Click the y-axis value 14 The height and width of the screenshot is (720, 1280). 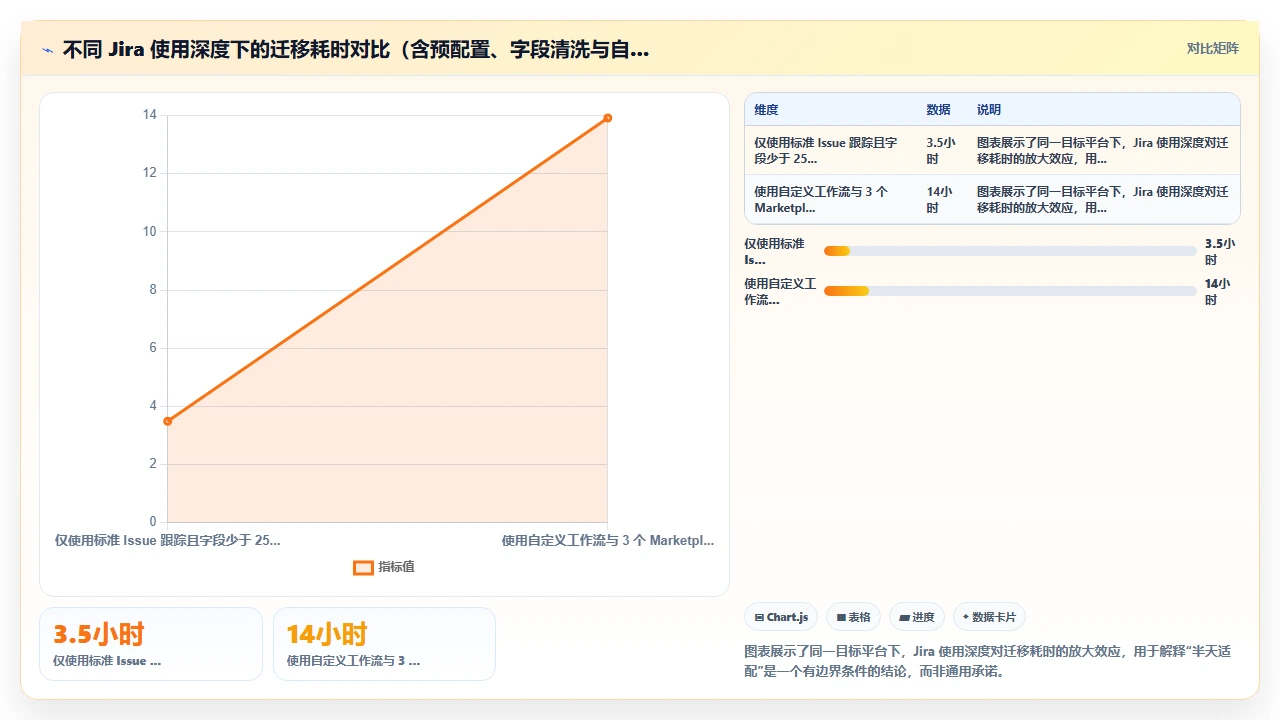coord(150,115)
